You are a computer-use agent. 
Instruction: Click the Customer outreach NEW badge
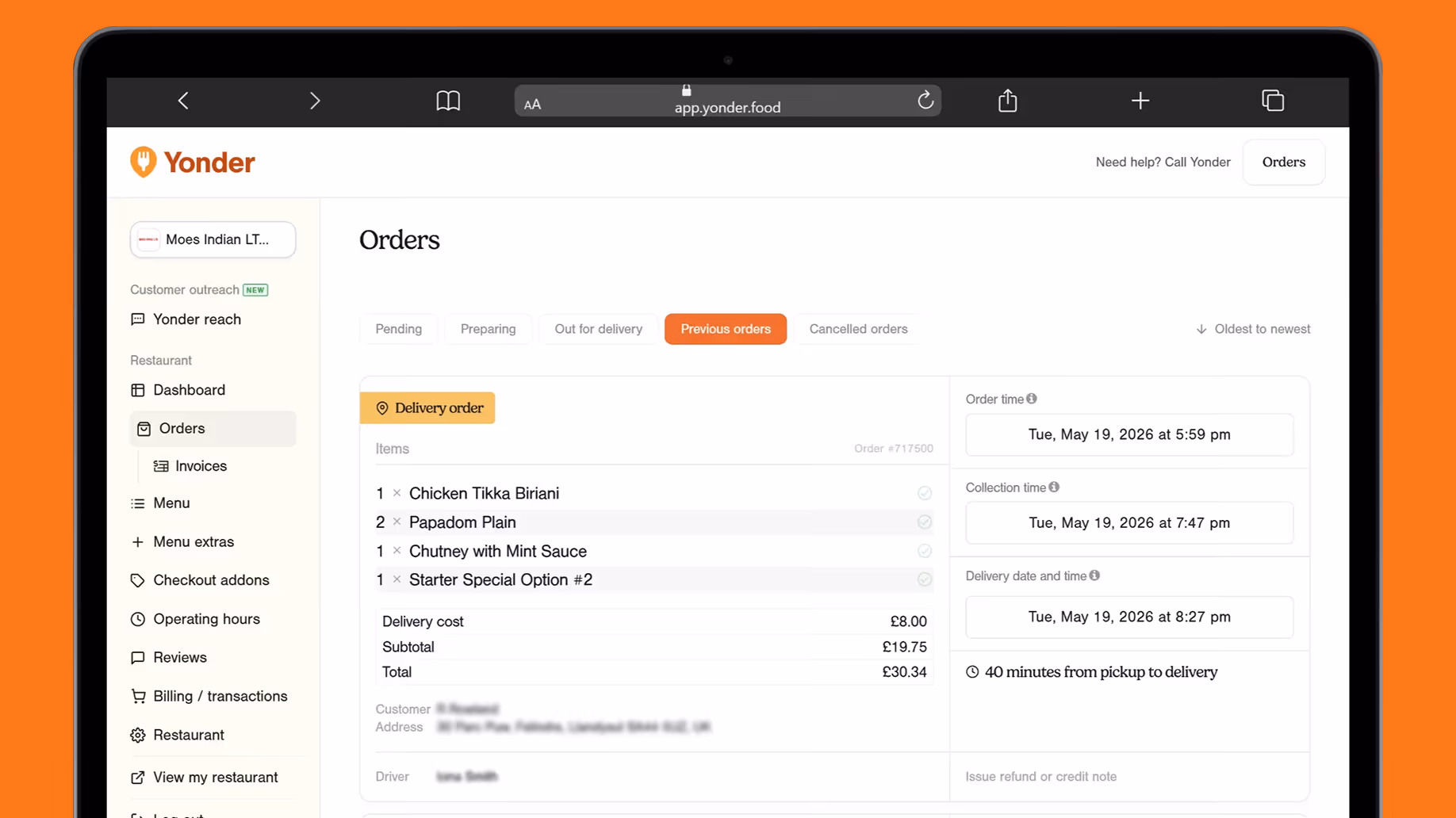point(255,290)
